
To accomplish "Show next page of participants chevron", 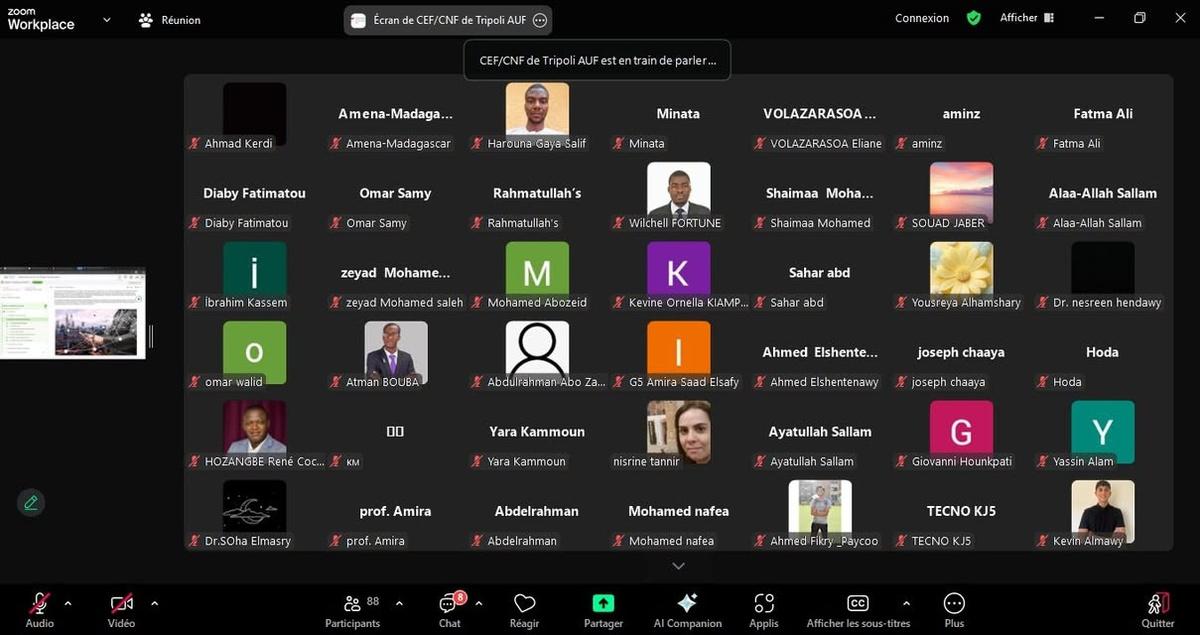I will pos(678,566).
